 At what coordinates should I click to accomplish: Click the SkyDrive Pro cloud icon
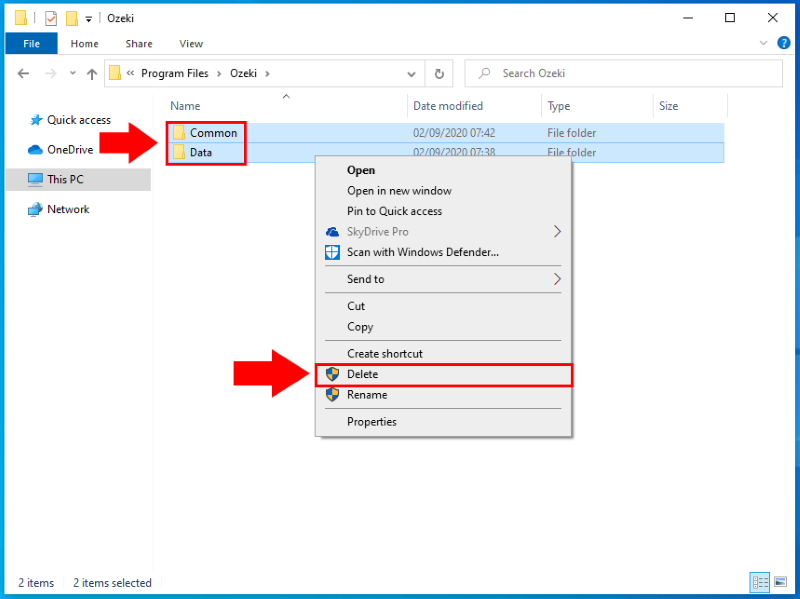(332, 232)
